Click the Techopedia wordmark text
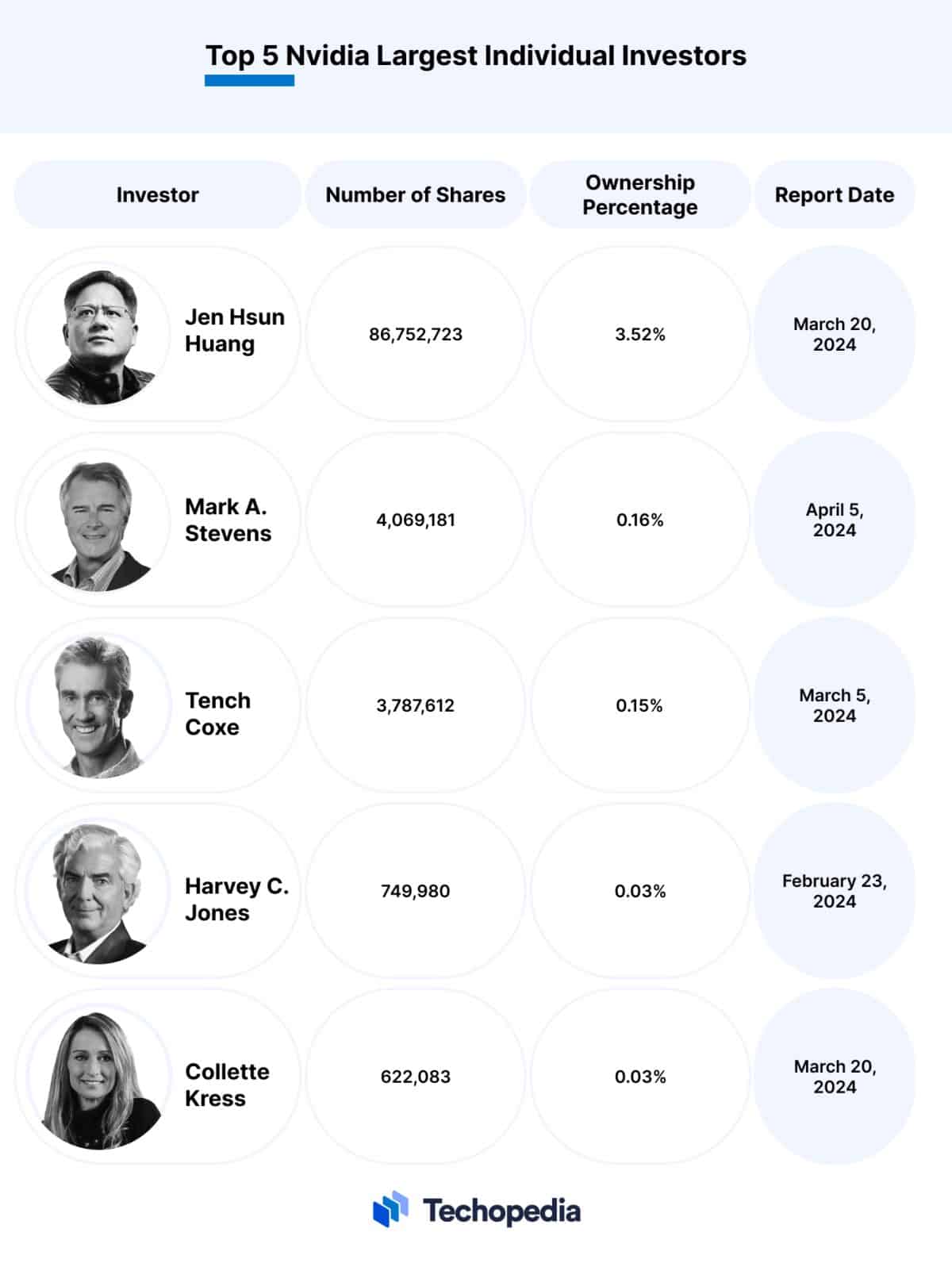The image size is (952, 1267). coord(501,1211)
